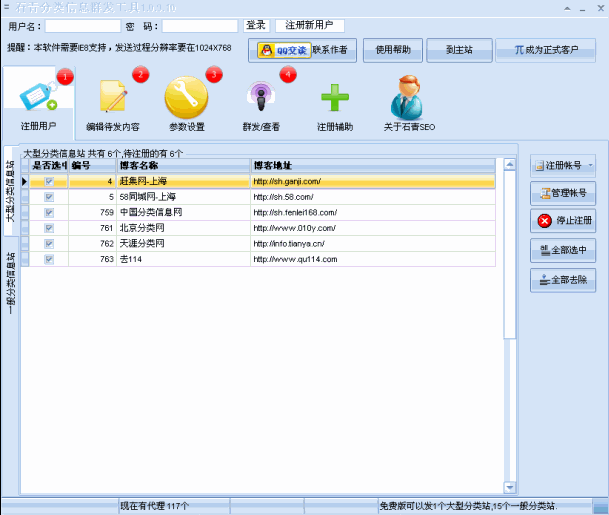Click number cell 763
Screen dimensions: 609x515
tap(92, 259)
